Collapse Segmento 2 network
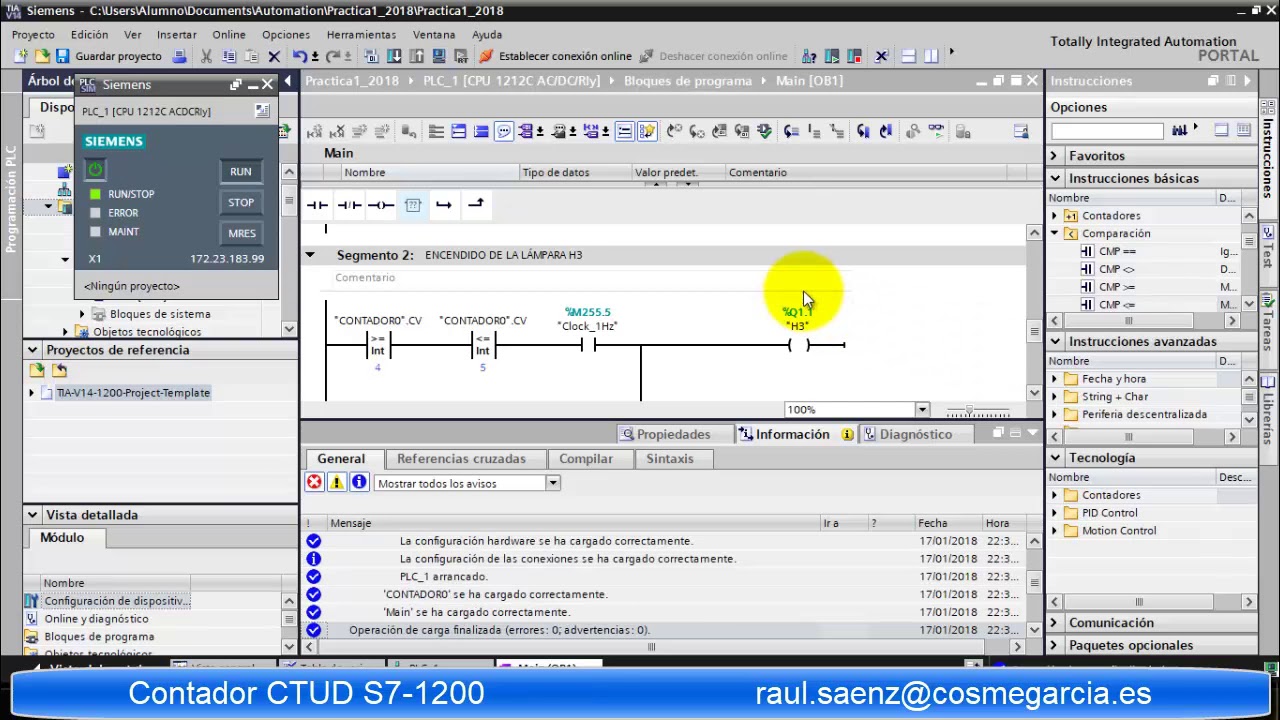The image size is (1280, 720). (310, 255)
